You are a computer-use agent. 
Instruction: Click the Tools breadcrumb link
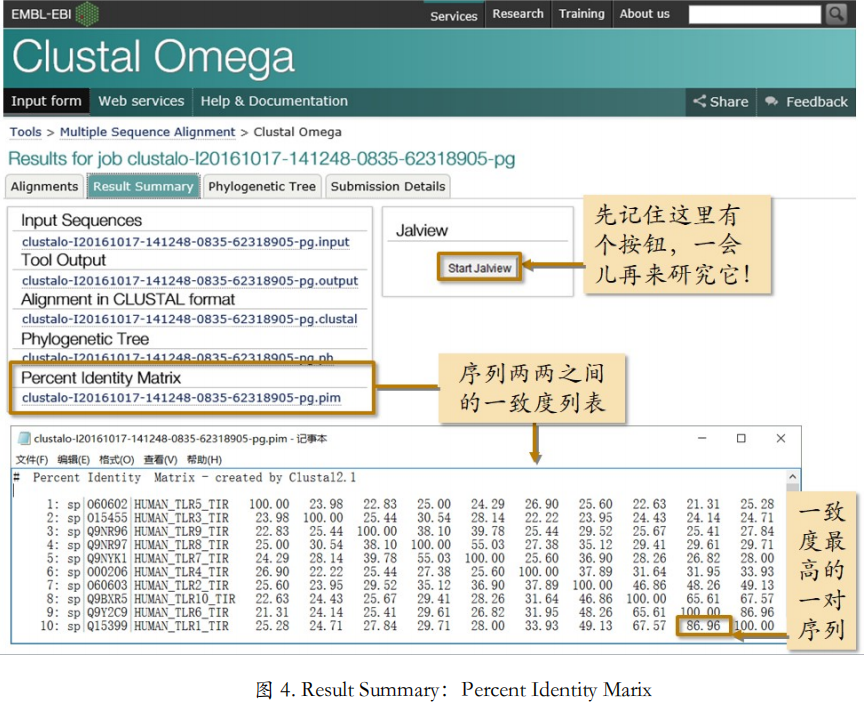[25, 132]
